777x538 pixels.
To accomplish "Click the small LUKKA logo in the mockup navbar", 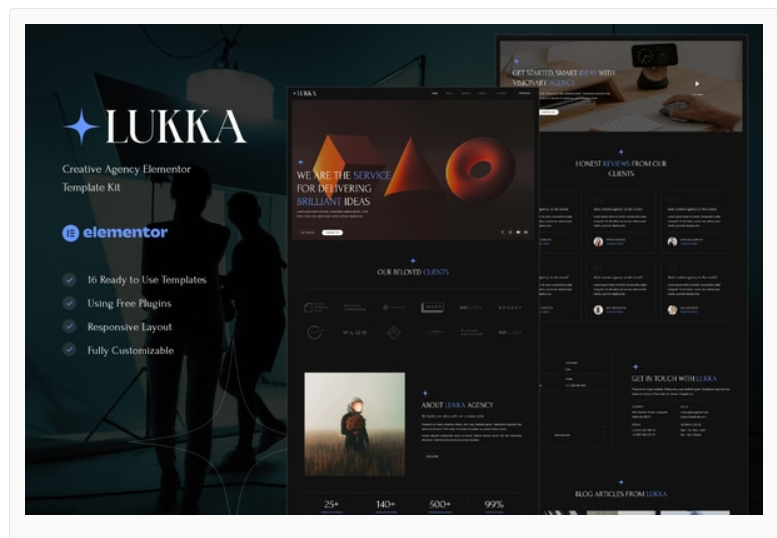I will pos(304,93).
